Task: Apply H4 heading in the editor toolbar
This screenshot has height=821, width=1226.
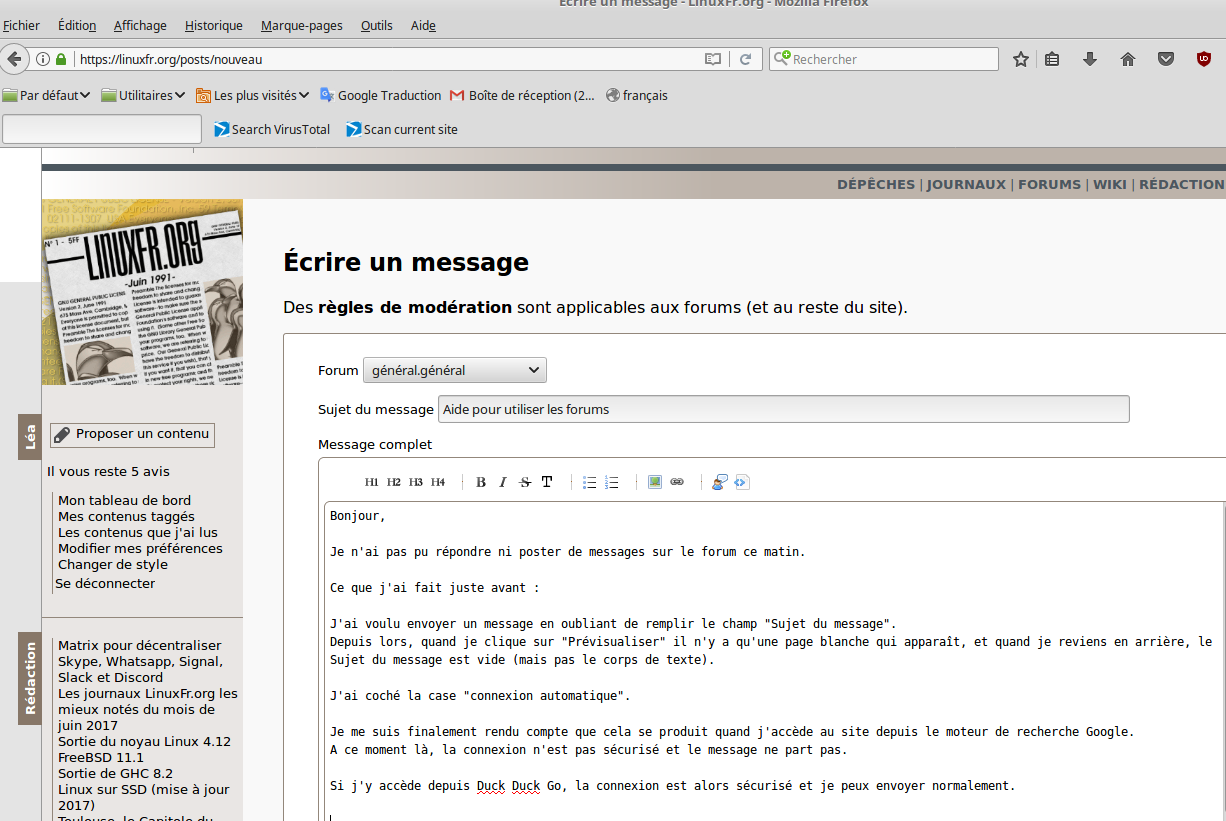Action: click(438, 482)
